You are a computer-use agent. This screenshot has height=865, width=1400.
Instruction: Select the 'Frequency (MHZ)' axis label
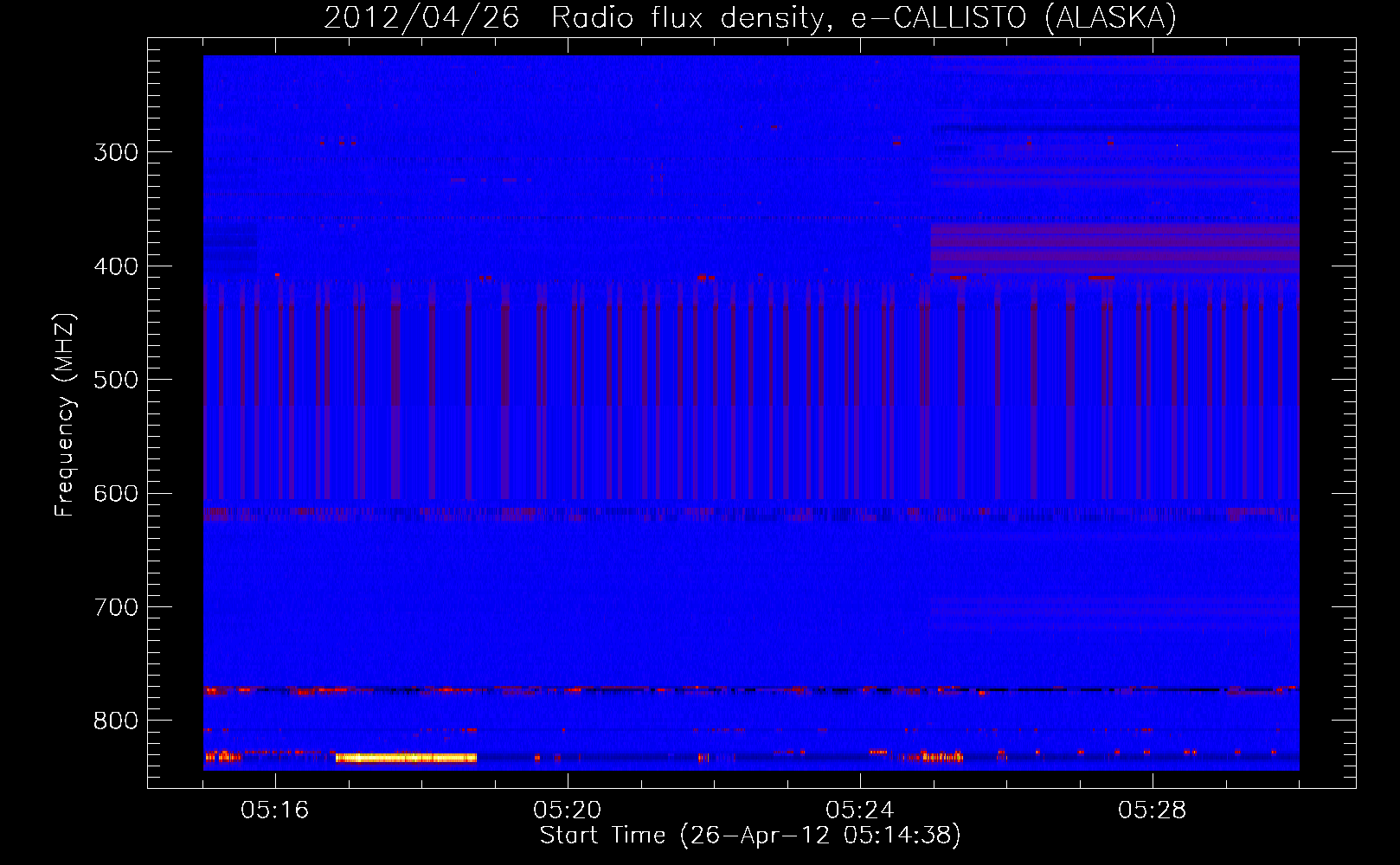(65, 415)
